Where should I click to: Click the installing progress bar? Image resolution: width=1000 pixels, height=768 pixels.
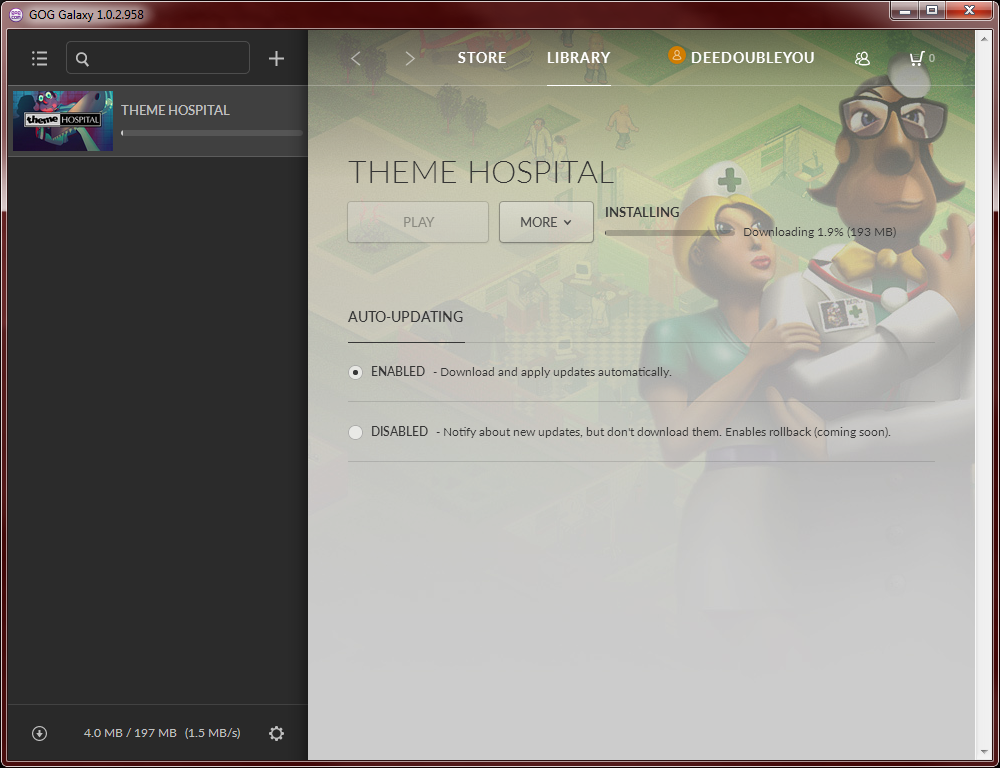coord(670,232)
